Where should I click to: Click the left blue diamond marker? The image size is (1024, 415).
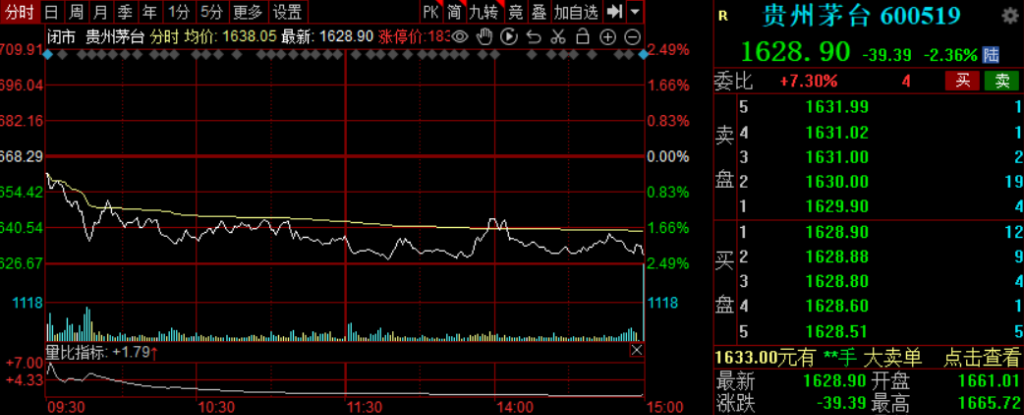tap(48, 55)
